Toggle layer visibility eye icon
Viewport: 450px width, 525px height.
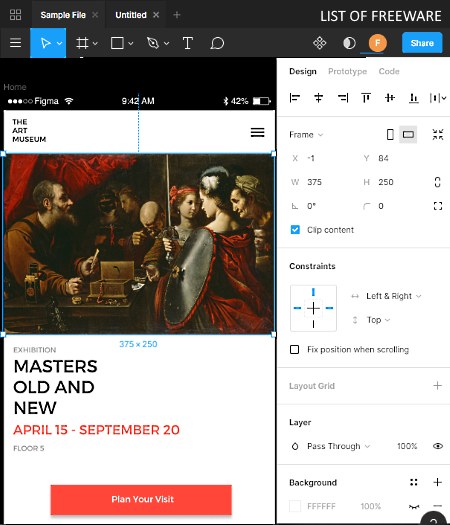[x=438, y=446]
